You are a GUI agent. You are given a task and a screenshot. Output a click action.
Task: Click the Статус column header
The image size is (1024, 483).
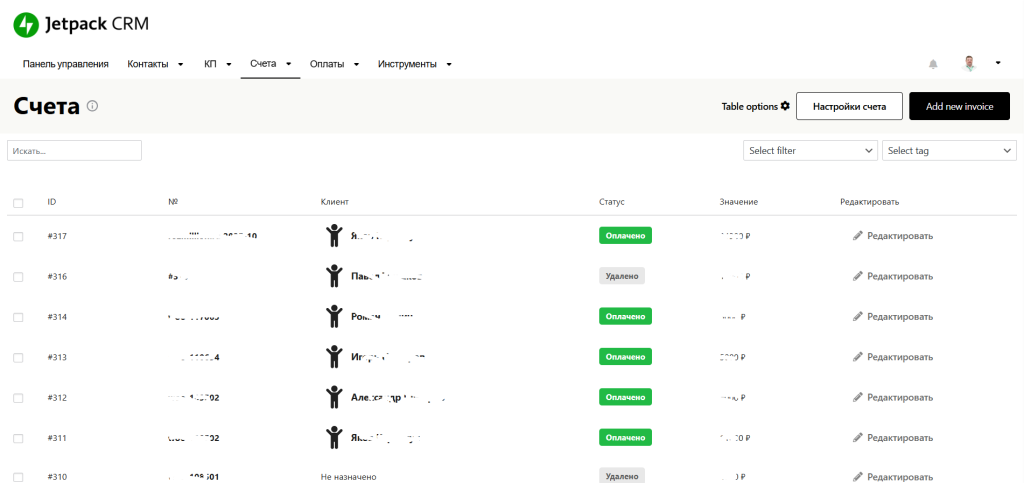[x=611, y=202]
